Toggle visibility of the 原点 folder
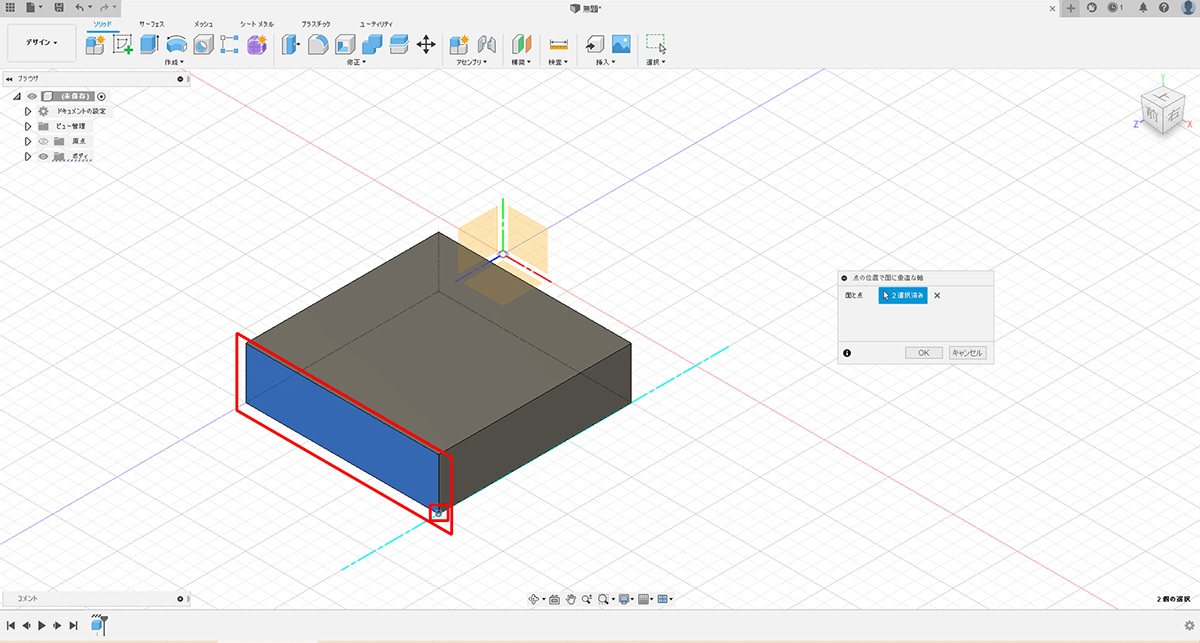Screen dimensions: 1200x643 point(43,141)
